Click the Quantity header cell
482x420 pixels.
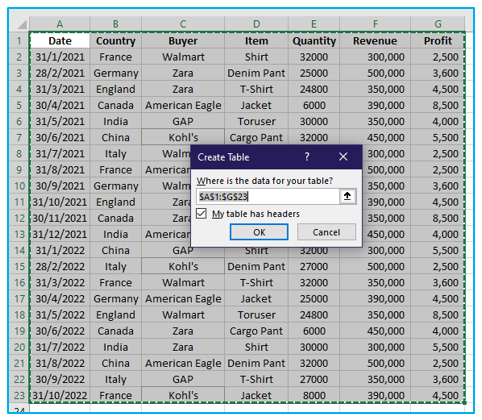coord(314,41)
